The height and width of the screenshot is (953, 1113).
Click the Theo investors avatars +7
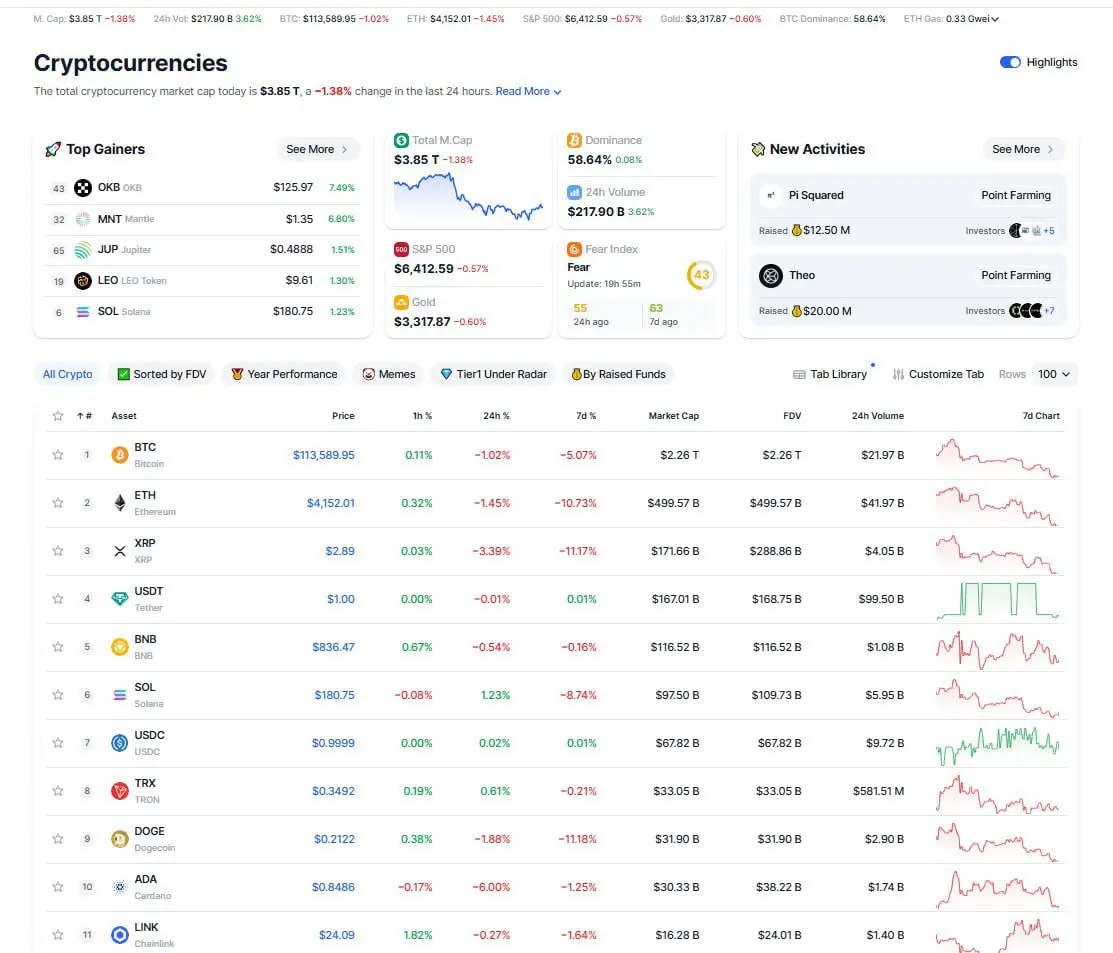[x=1032, y=311]
